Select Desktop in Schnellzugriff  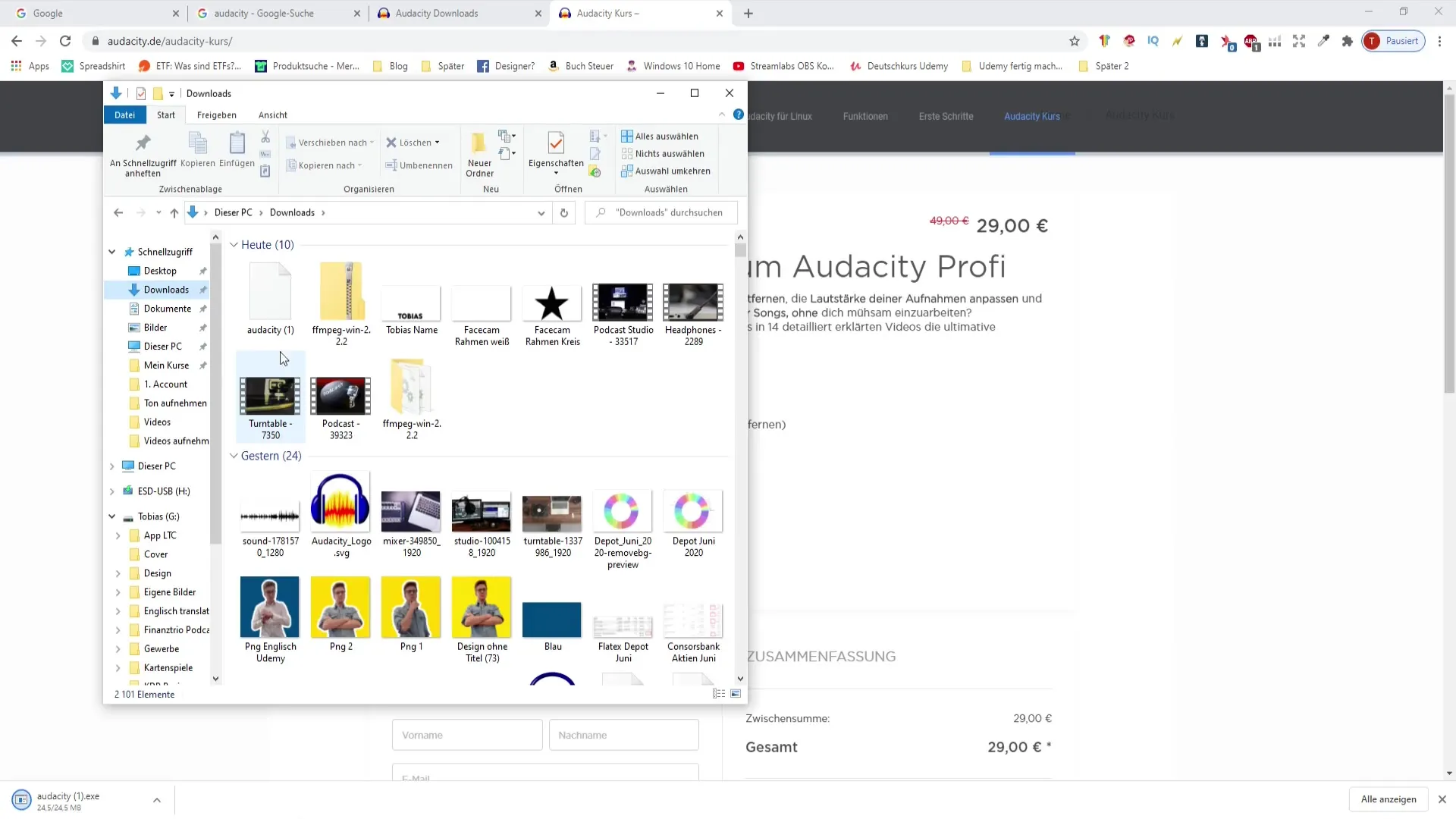pos(160,271)
